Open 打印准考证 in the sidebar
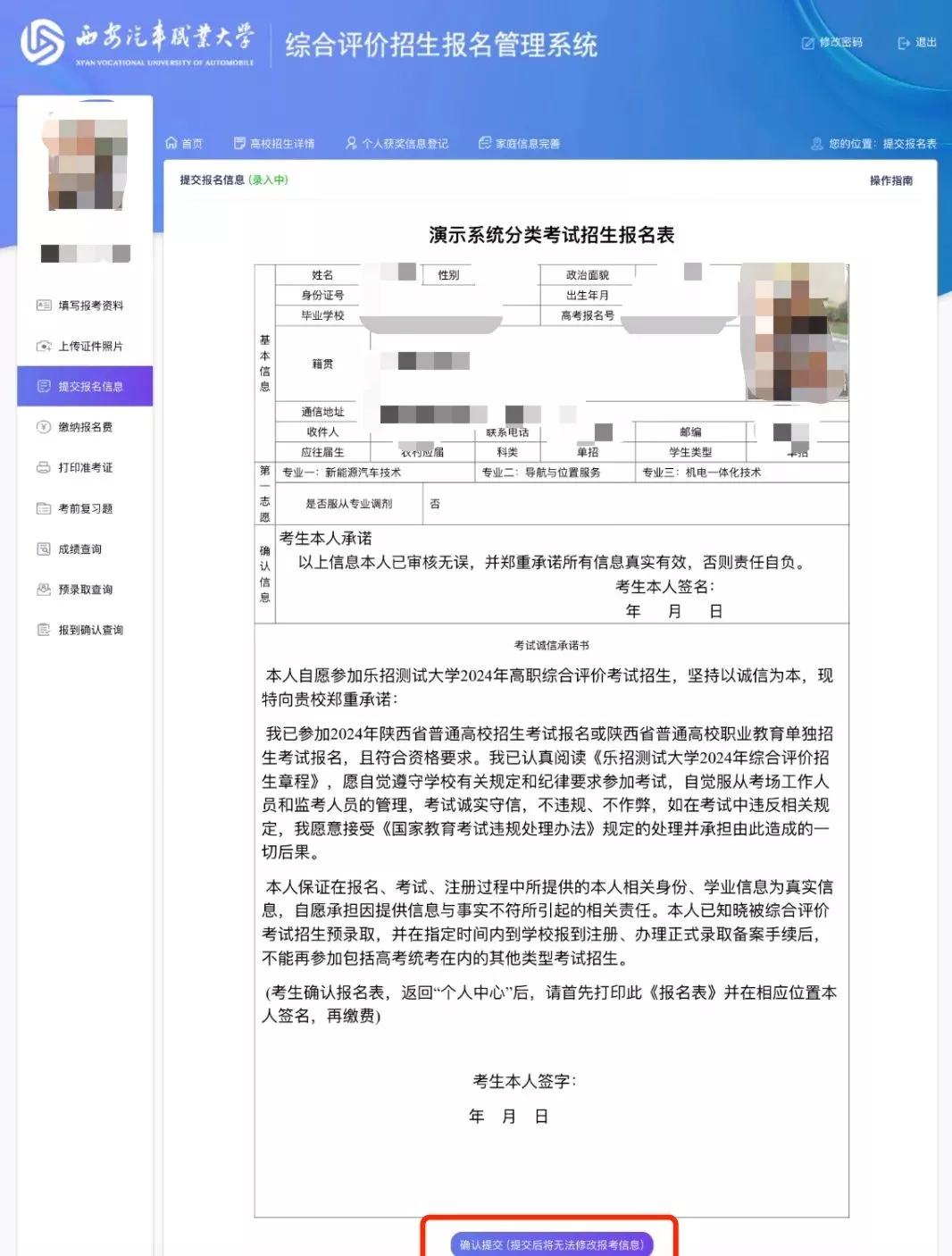The width and height of the screenshot is (952, 1256). 43,467
